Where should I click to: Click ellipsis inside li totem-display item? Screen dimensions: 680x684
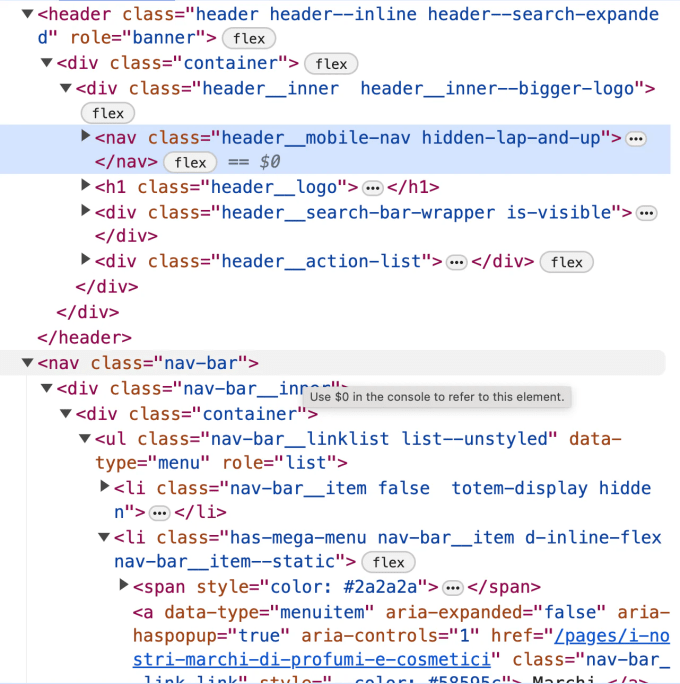coord(159,513)
